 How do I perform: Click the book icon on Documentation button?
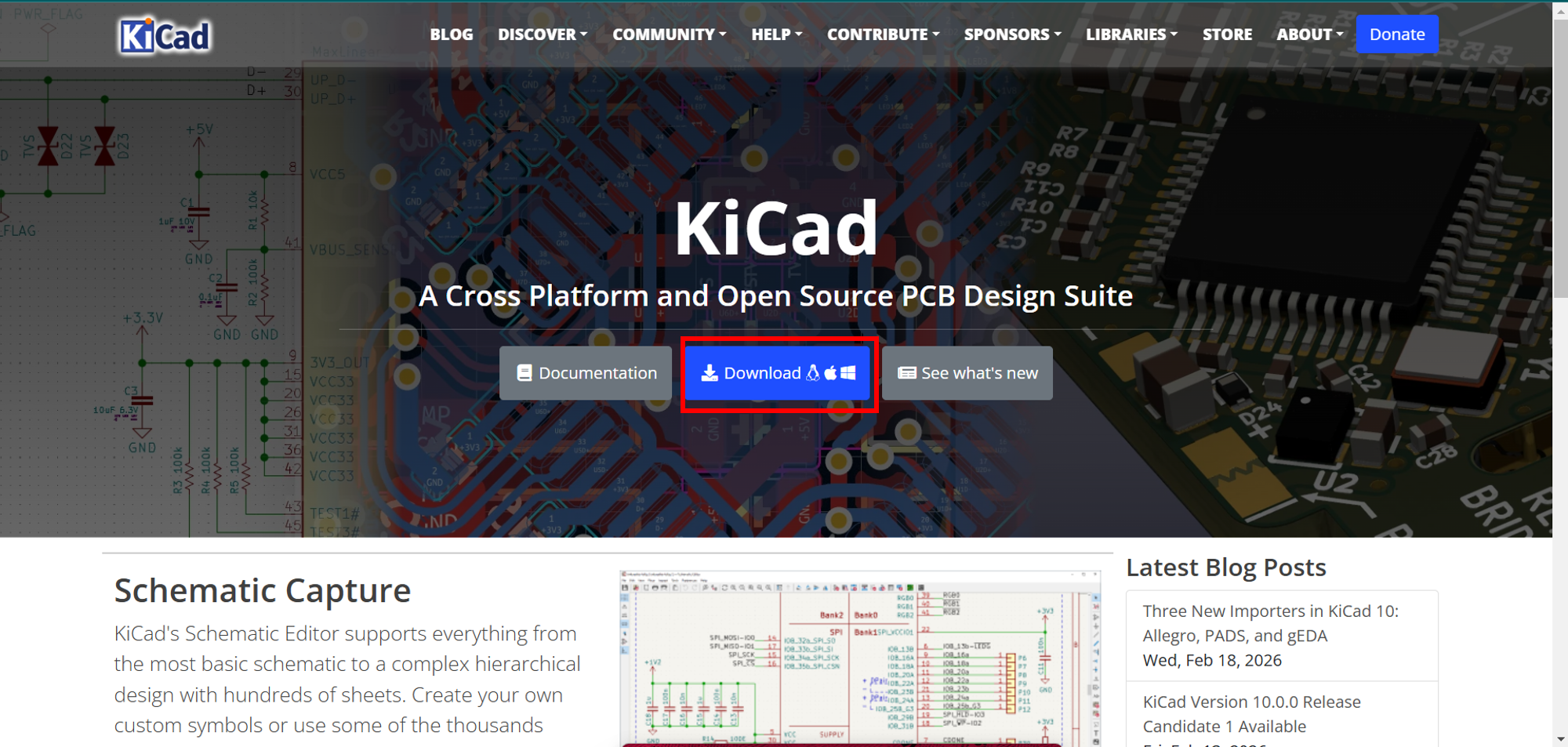coord(524,373)
